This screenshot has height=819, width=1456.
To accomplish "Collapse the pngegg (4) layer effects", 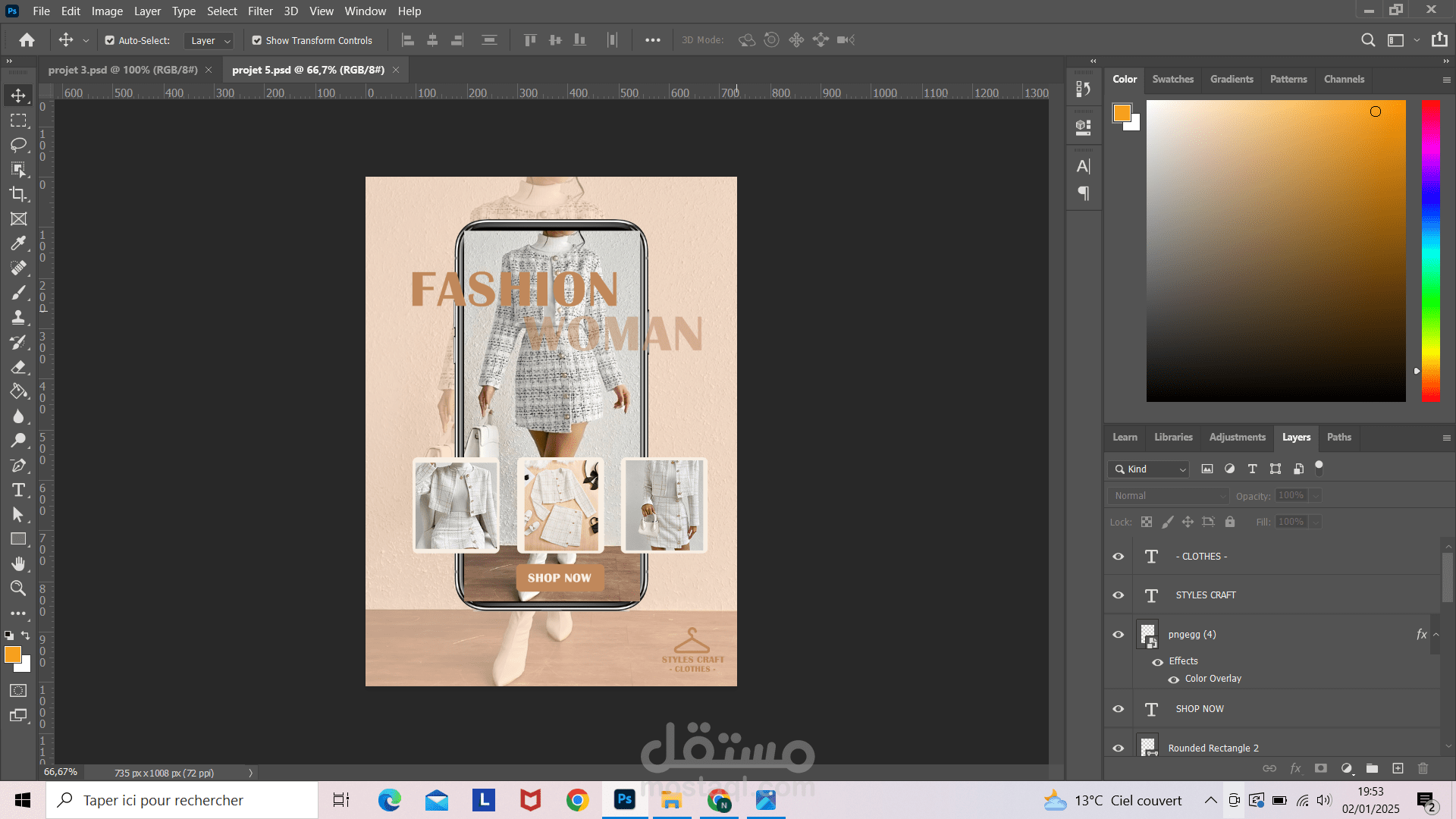I will coord(1436,635).
